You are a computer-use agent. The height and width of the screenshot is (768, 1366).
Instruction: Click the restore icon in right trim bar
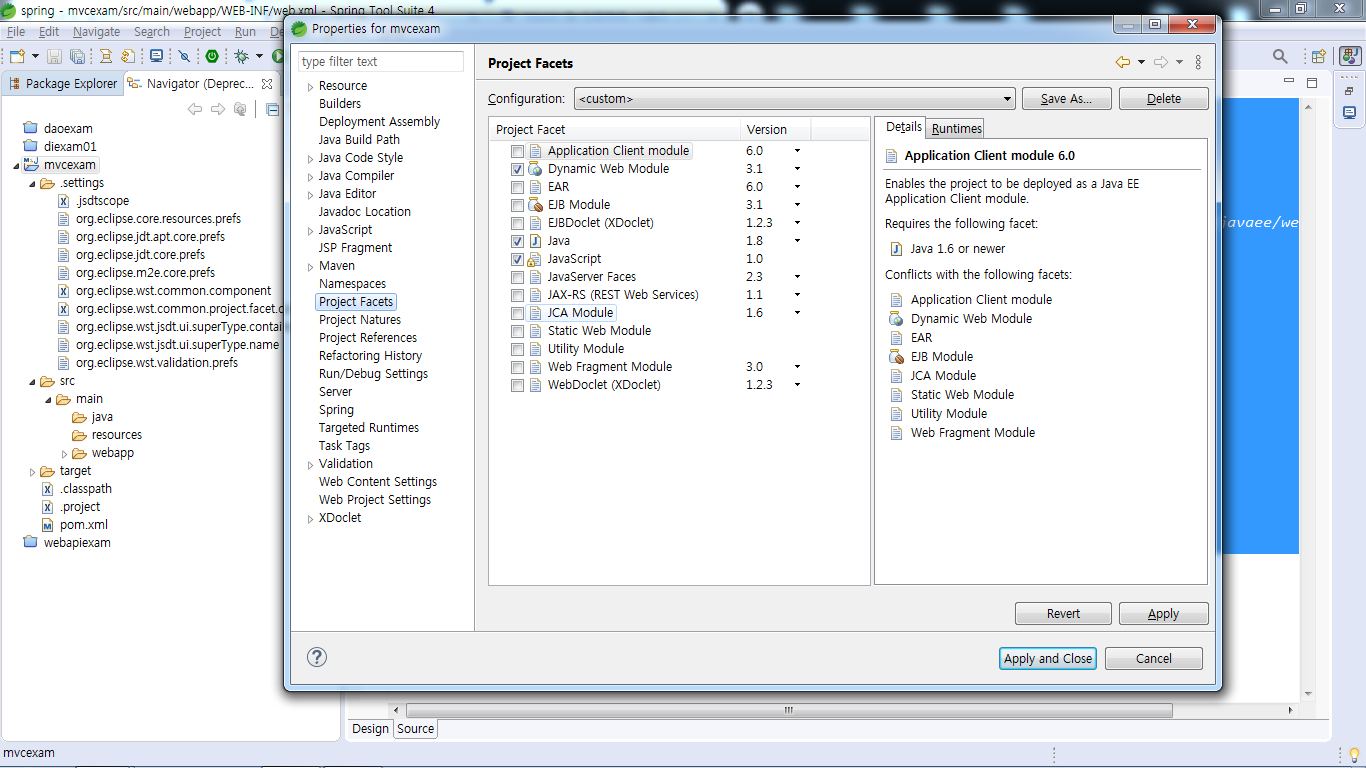tap(1350, 91)
